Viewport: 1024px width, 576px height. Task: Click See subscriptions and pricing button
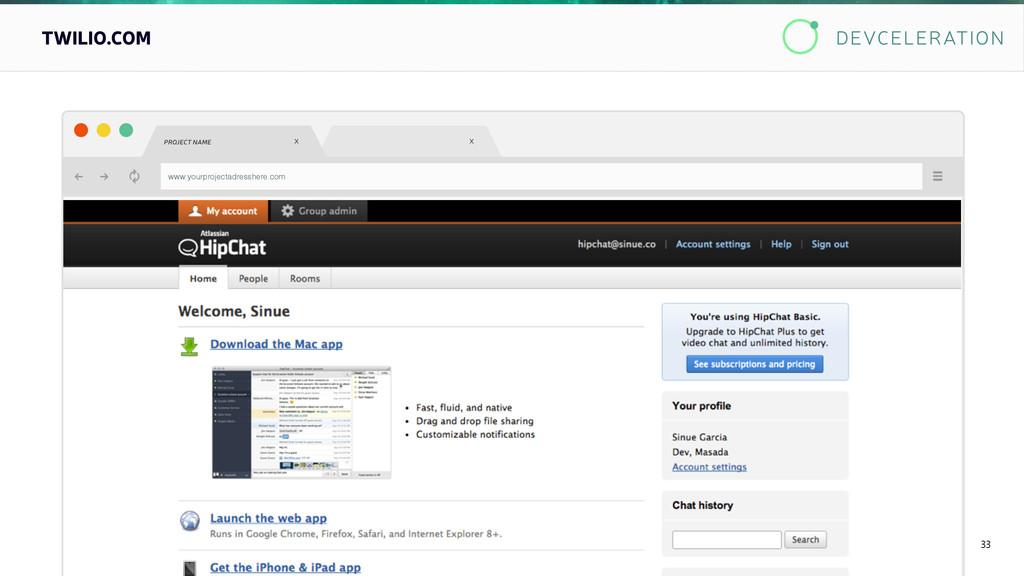(754, 364)
